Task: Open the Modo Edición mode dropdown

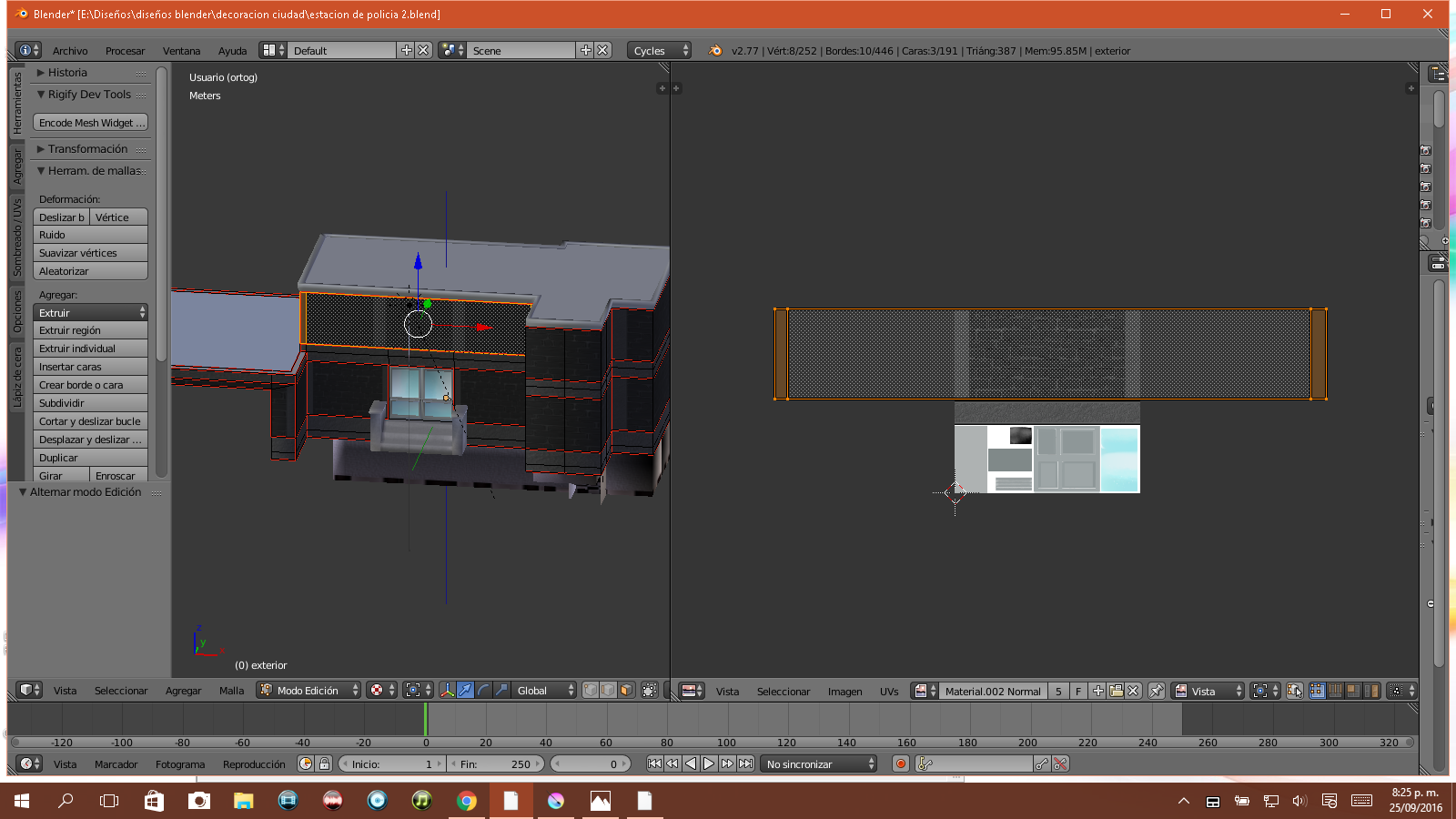Action: (308, 691)
